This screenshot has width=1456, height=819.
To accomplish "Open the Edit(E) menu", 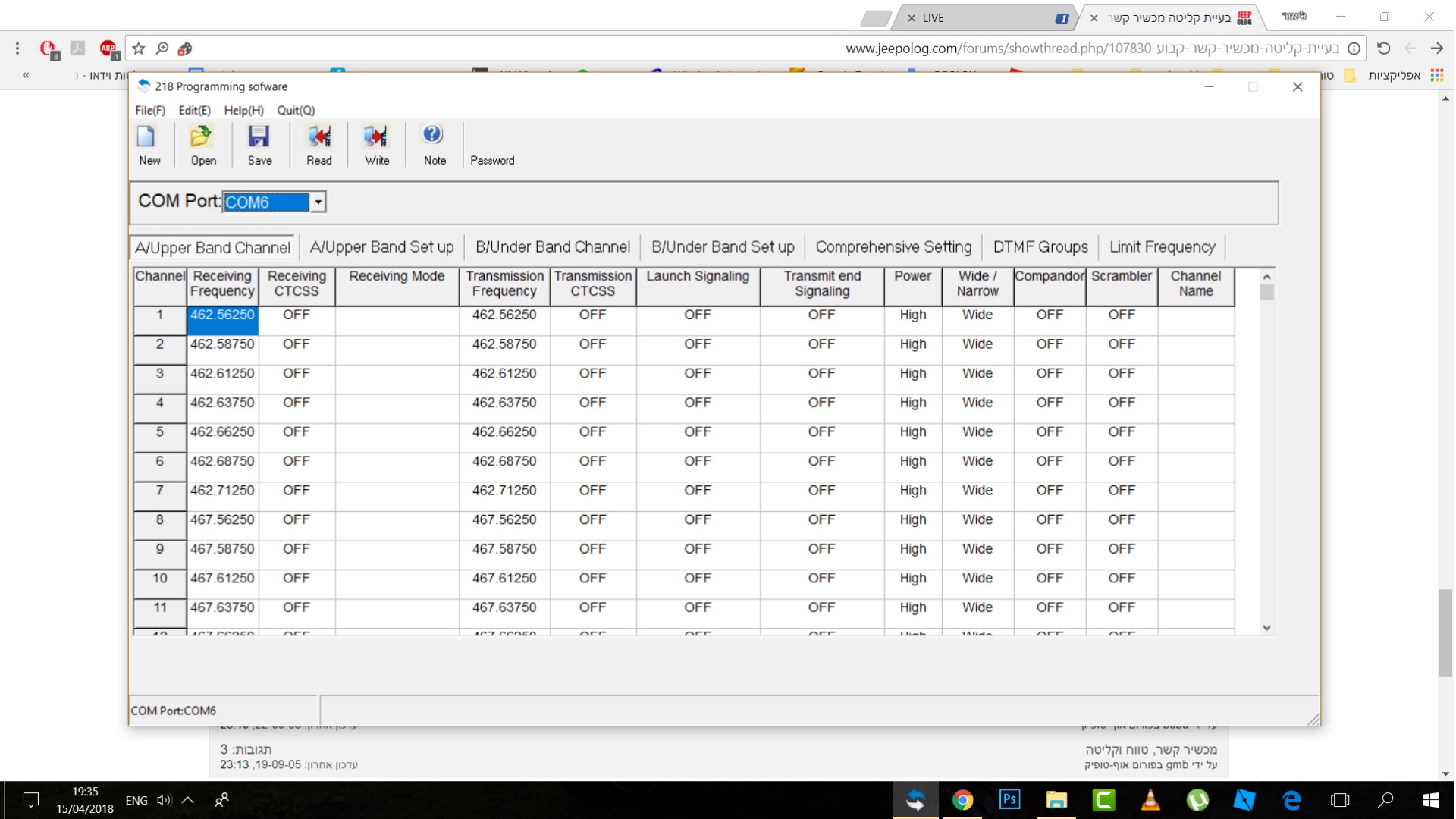I will click(x=194, y=110).
